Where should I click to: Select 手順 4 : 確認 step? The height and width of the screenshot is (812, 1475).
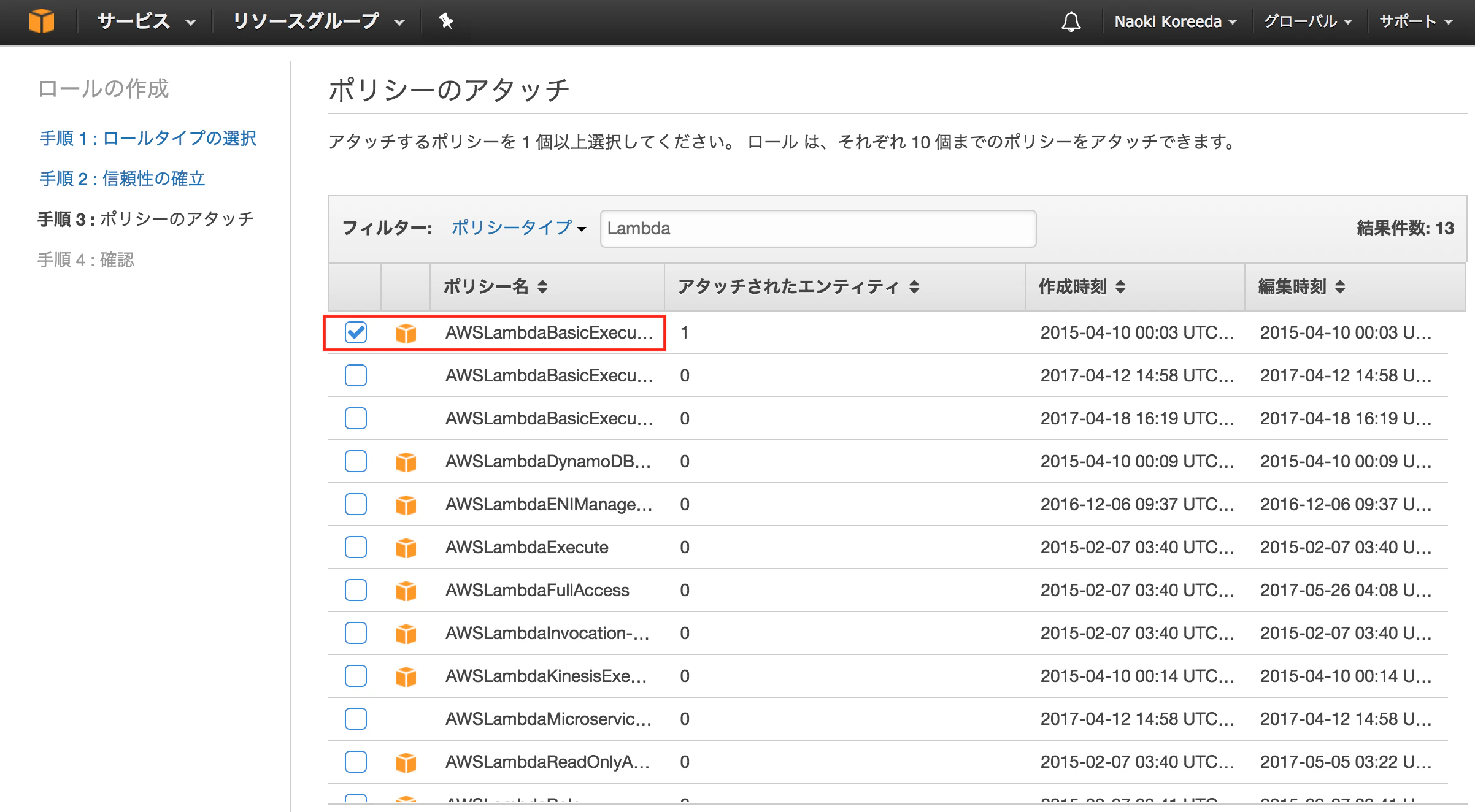tap(86, 259)
